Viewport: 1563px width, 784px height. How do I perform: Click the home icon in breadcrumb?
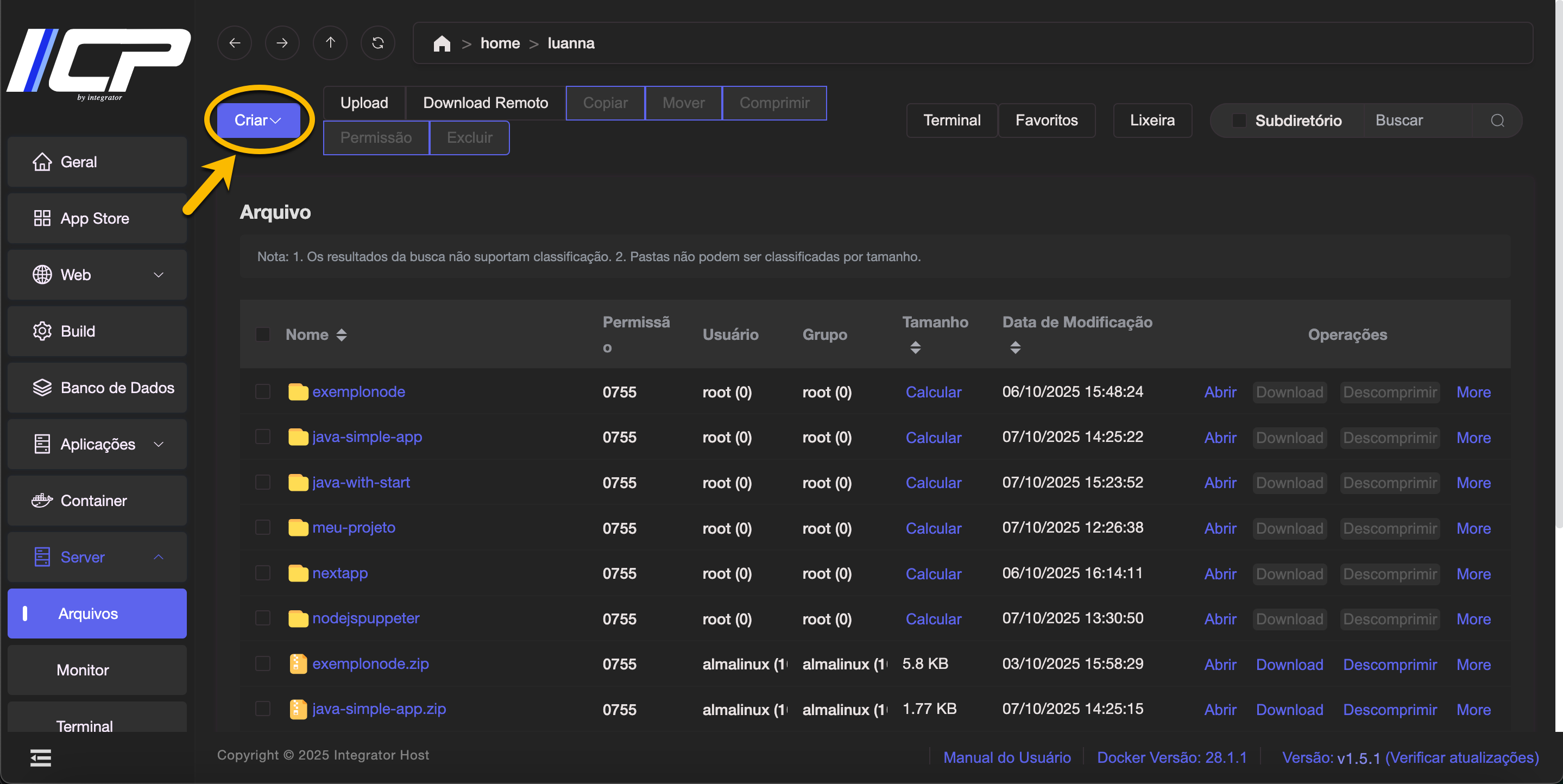[x=441, y=43]
